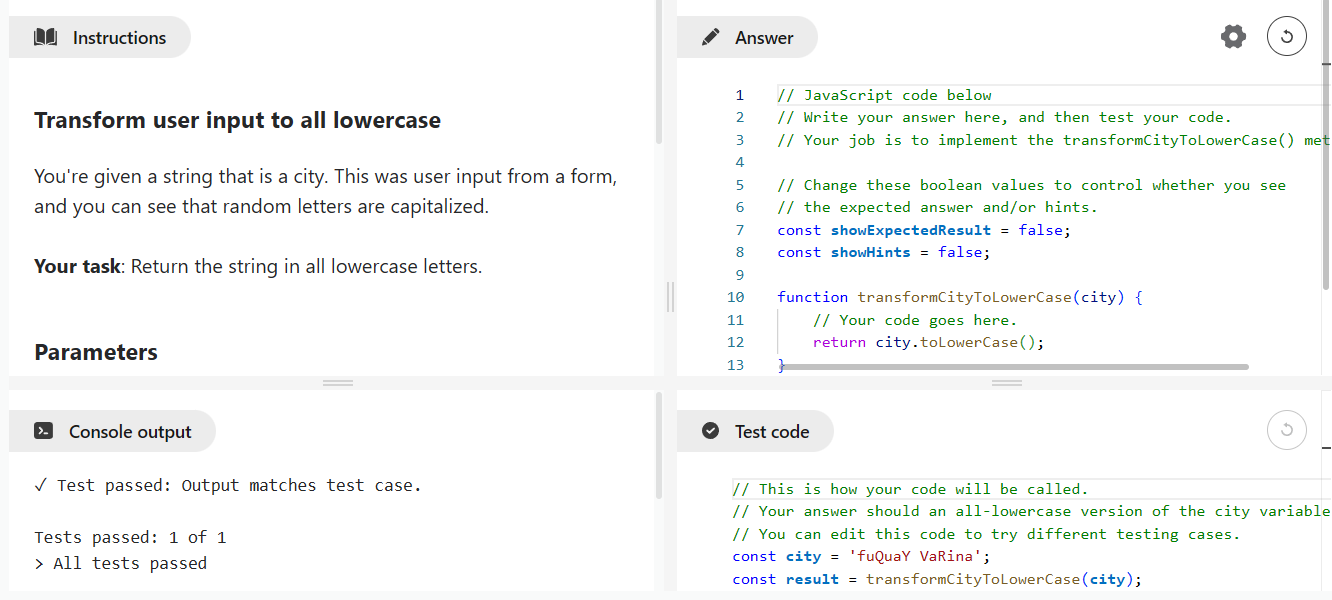The width and height of the screenshot is (1332, 600).
Task: Click the horizontal divider handle above Console output
Action: click(338, 383)
